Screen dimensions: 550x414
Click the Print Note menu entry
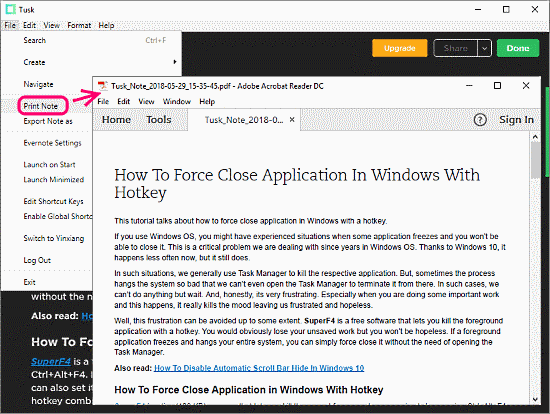click(x=41, y=106)
